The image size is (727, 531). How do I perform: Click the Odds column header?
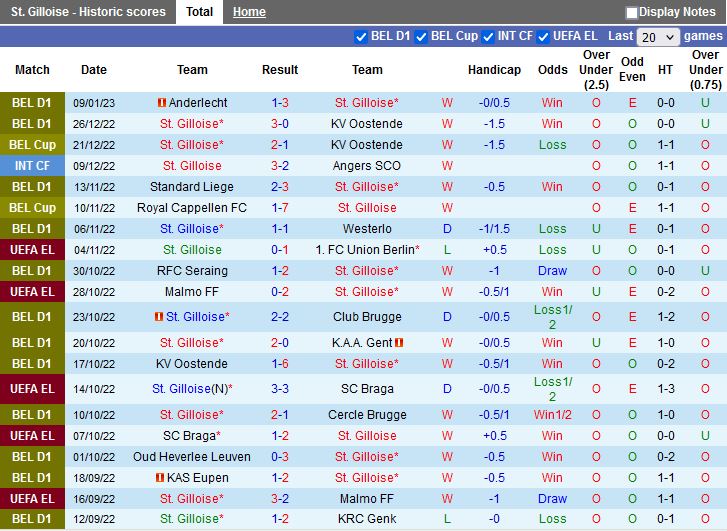point(553,70)
